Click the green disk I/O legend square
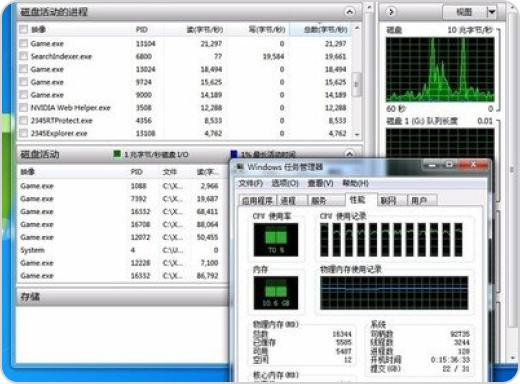This screenshot has height=384, width=520. click(117, 154)
